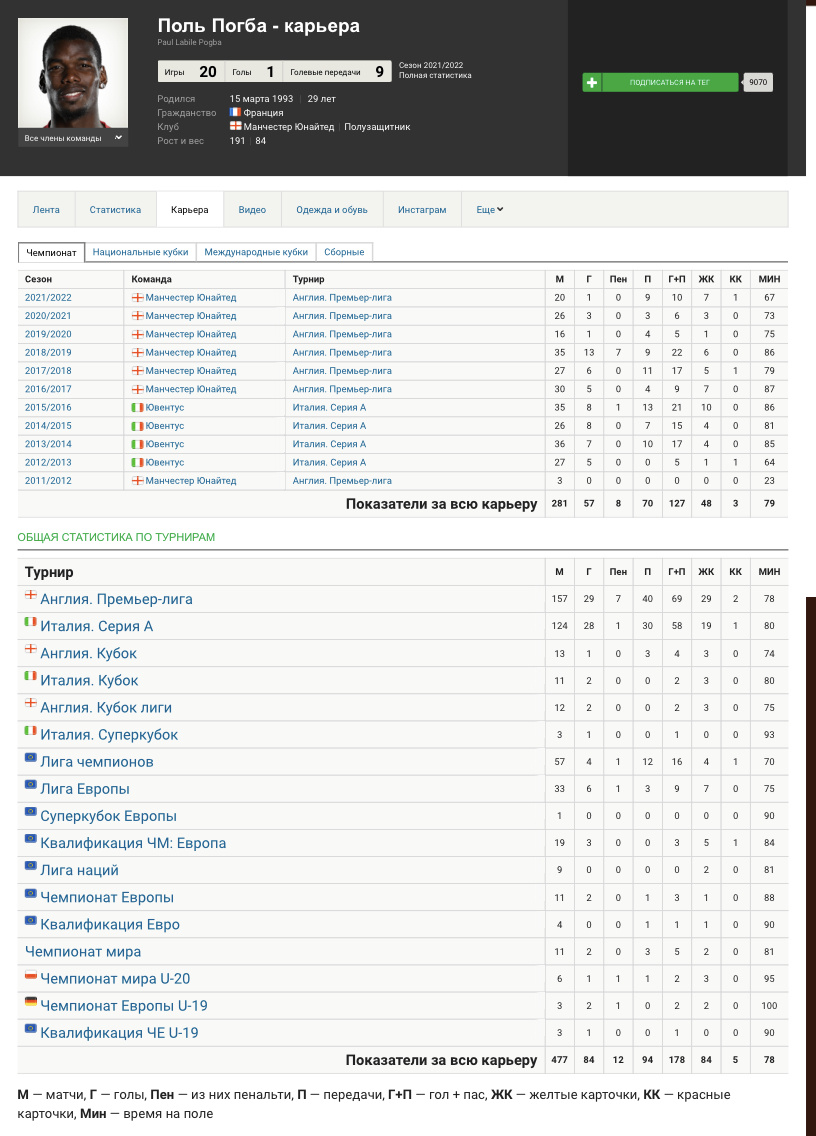Switch to Национальные кубки sub-tab
Image resolution: width=816 pixels, height=1136 pixels.
coord(141,252)
